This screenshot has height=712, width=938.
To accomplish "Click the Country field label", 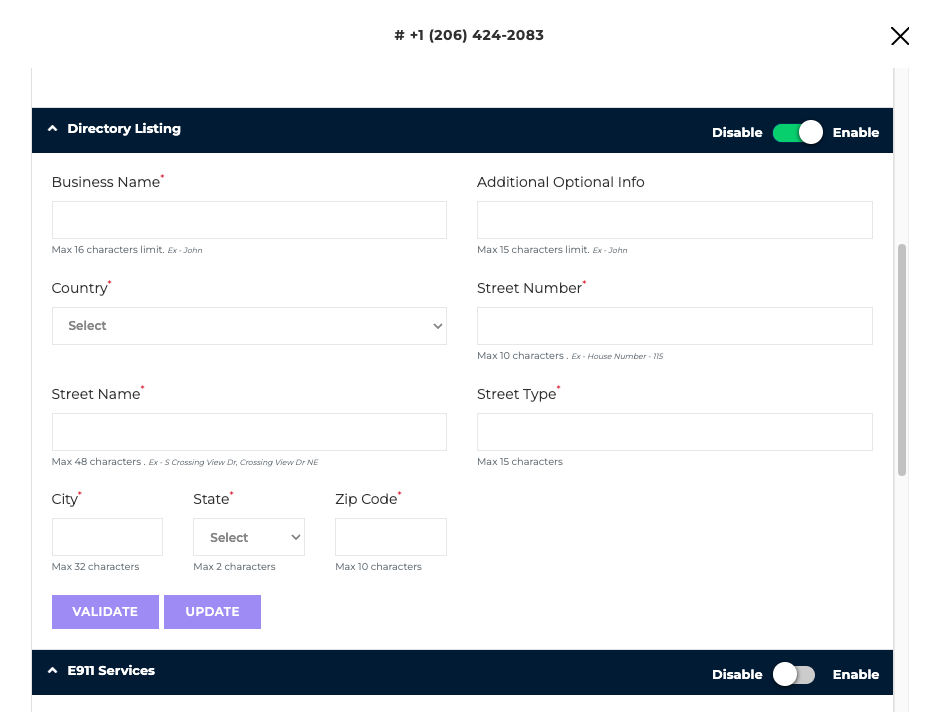I will pyautogui.click(x=80, y=288).
